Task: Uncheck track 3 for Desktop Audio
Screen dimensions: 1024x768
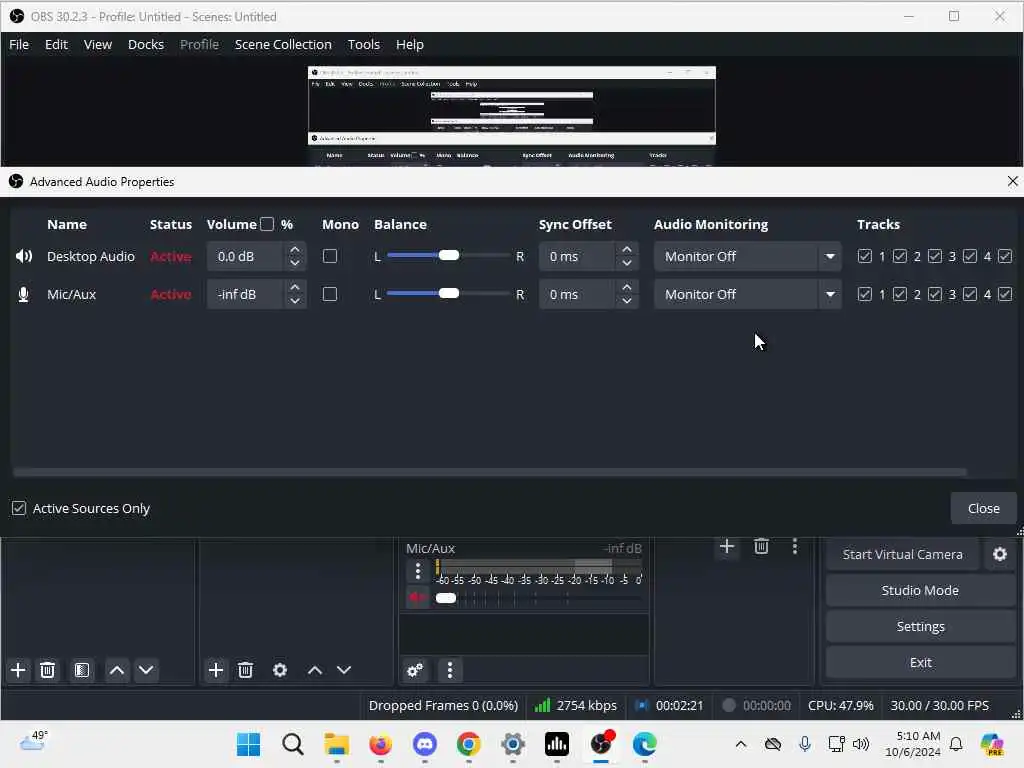Action: (935, 256)
